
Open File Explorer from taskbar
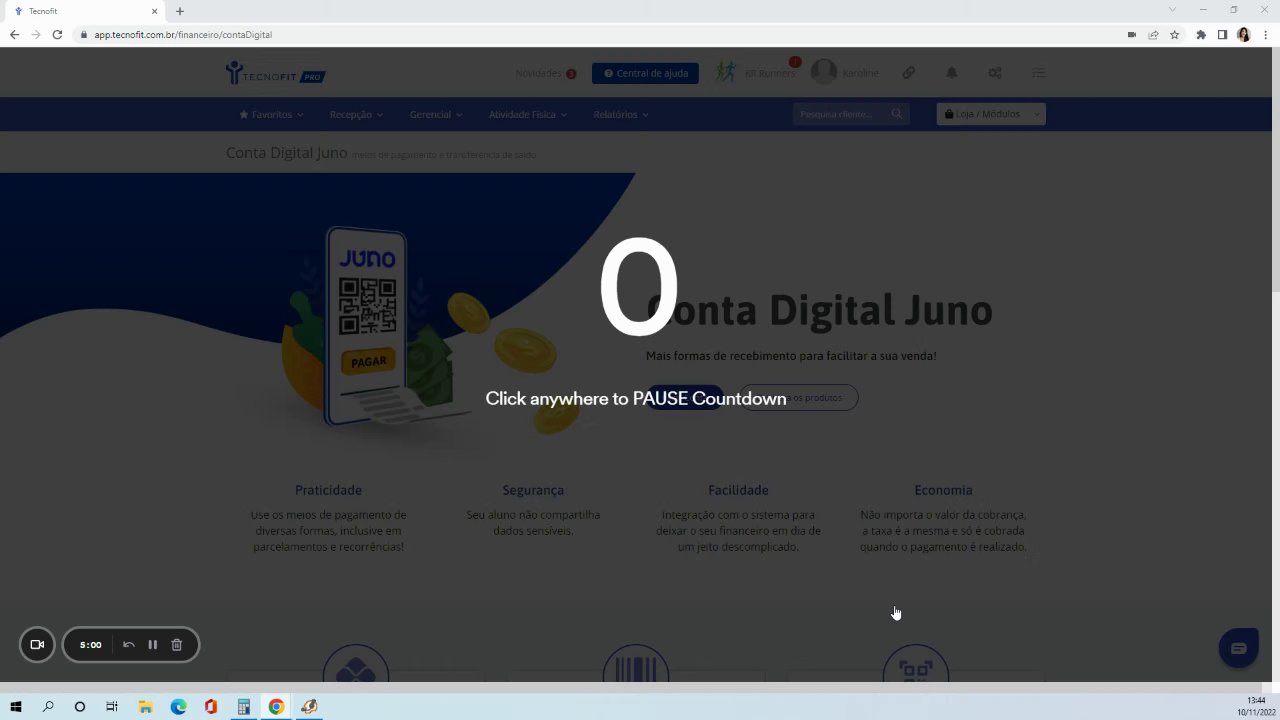pyautogui.click(x=145, y=707)
